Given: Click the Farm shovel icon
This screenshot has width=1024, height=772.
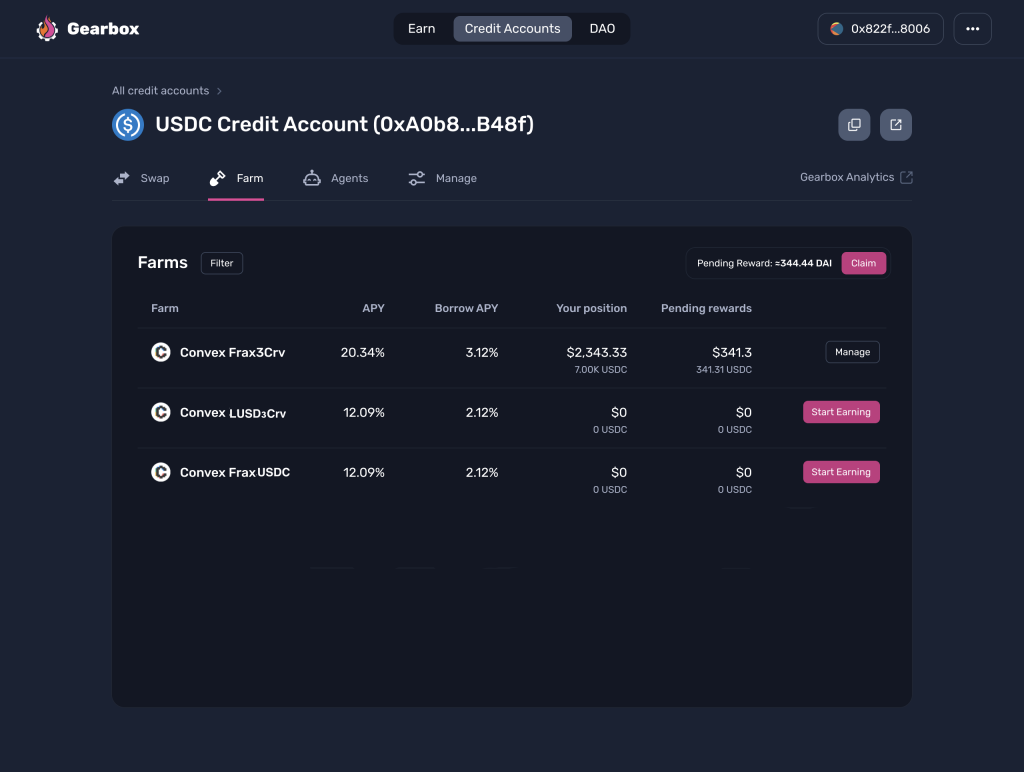Looking at the screenshot, I should coord(217,178).
